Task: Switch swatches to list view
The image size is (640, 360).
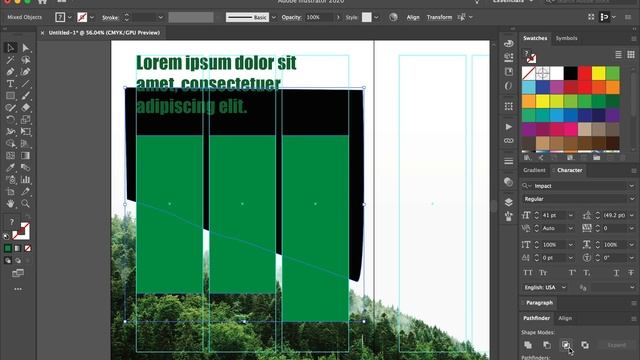Action: point(619,55)
